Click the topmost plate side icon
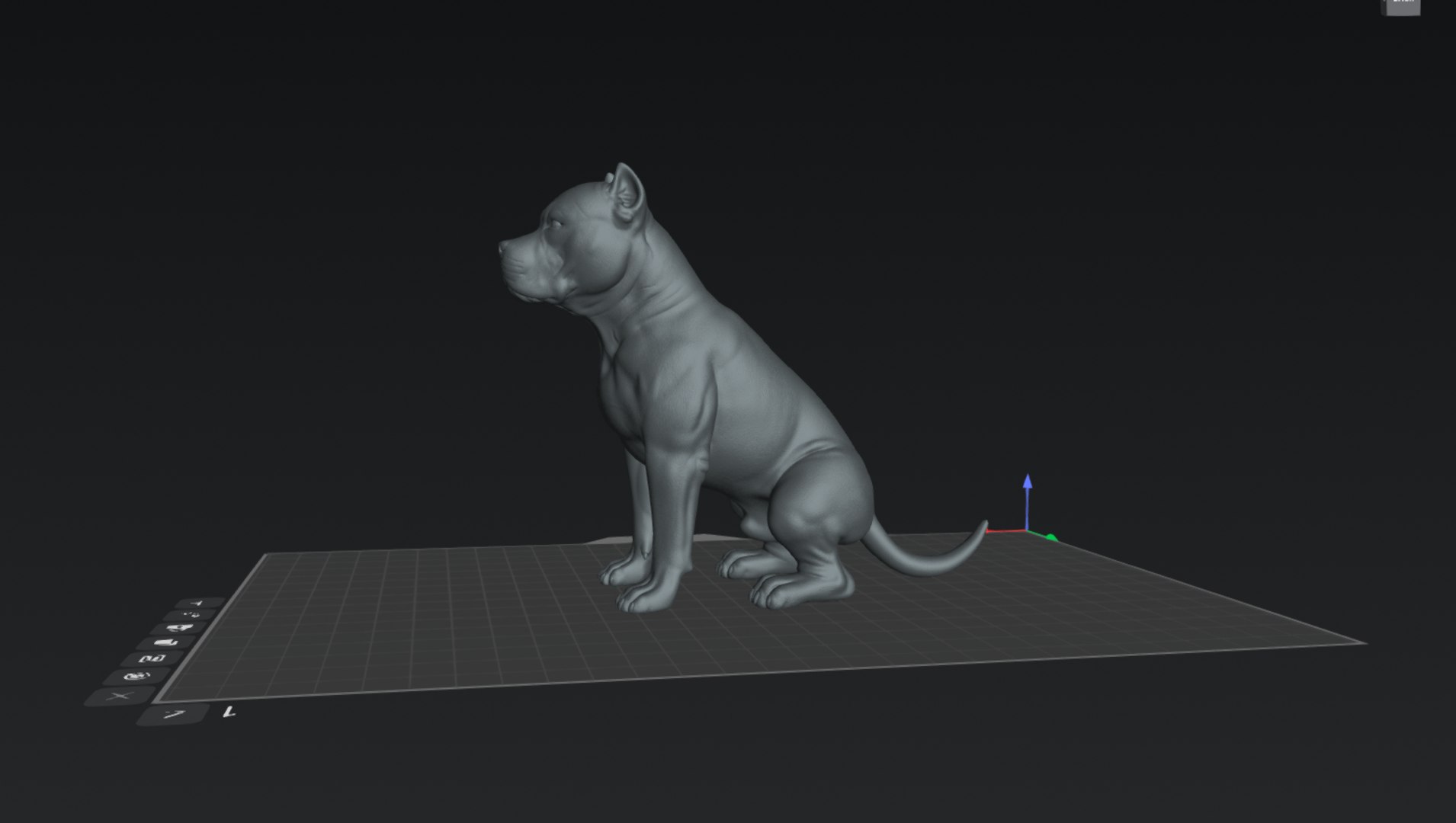Image resolution: width=1456 pixels, height=823 pixels. coord(200,603)
